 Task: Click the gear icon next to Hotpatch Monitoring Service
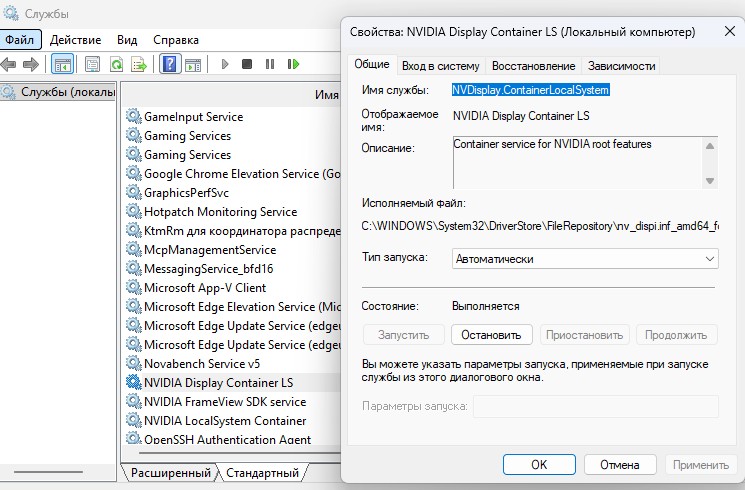[134, 211]
